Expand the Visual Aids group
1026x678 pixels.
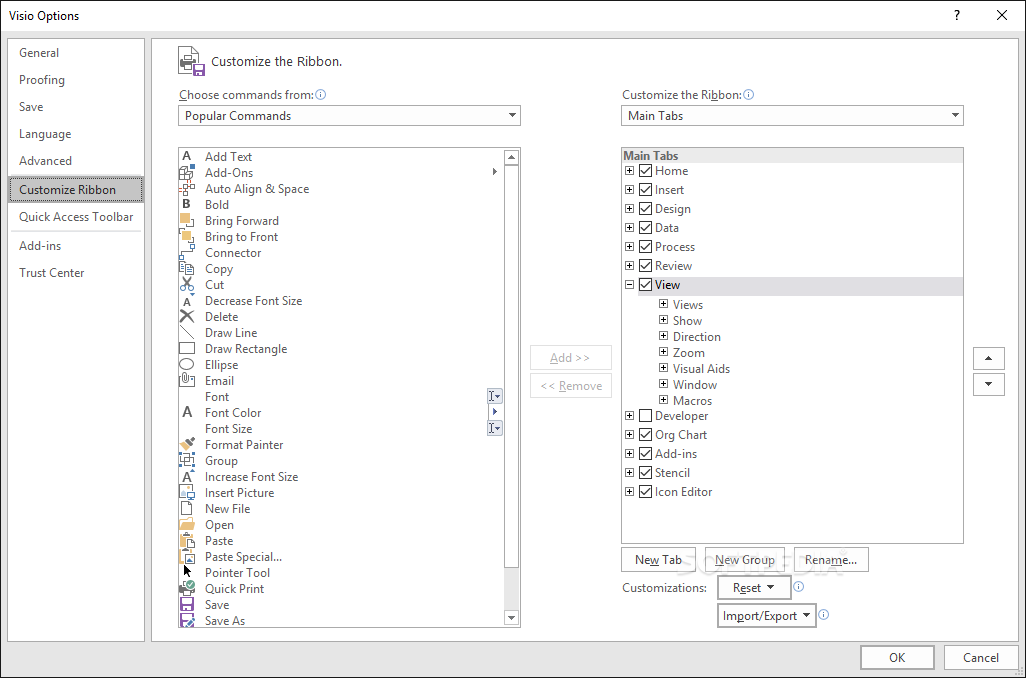click(663, 368)
